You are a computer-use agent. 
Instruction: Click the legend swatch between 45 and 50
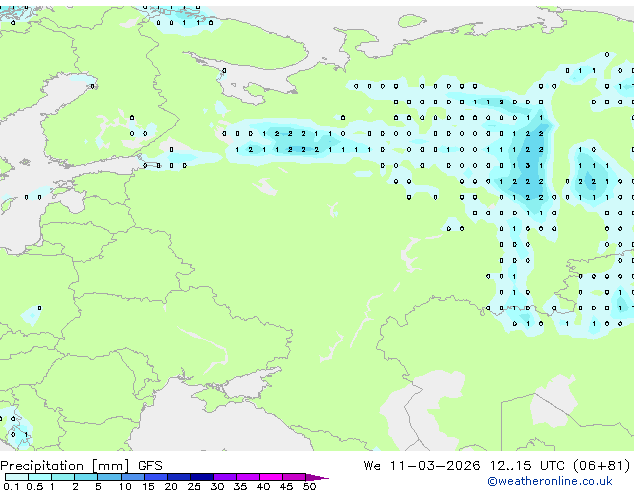pos(294,477)
